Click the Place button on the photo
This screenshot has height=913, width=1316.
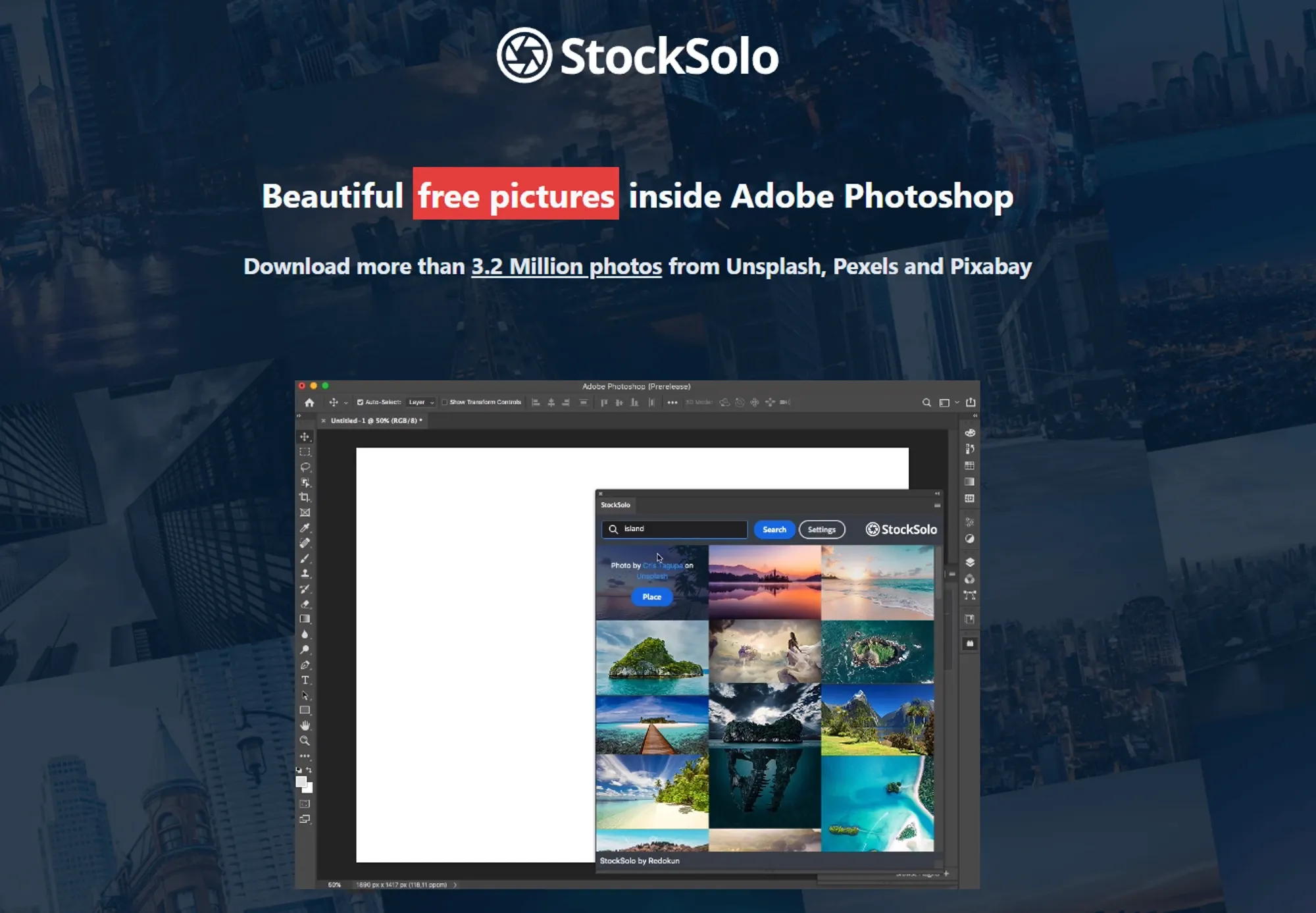coord(651,596)
